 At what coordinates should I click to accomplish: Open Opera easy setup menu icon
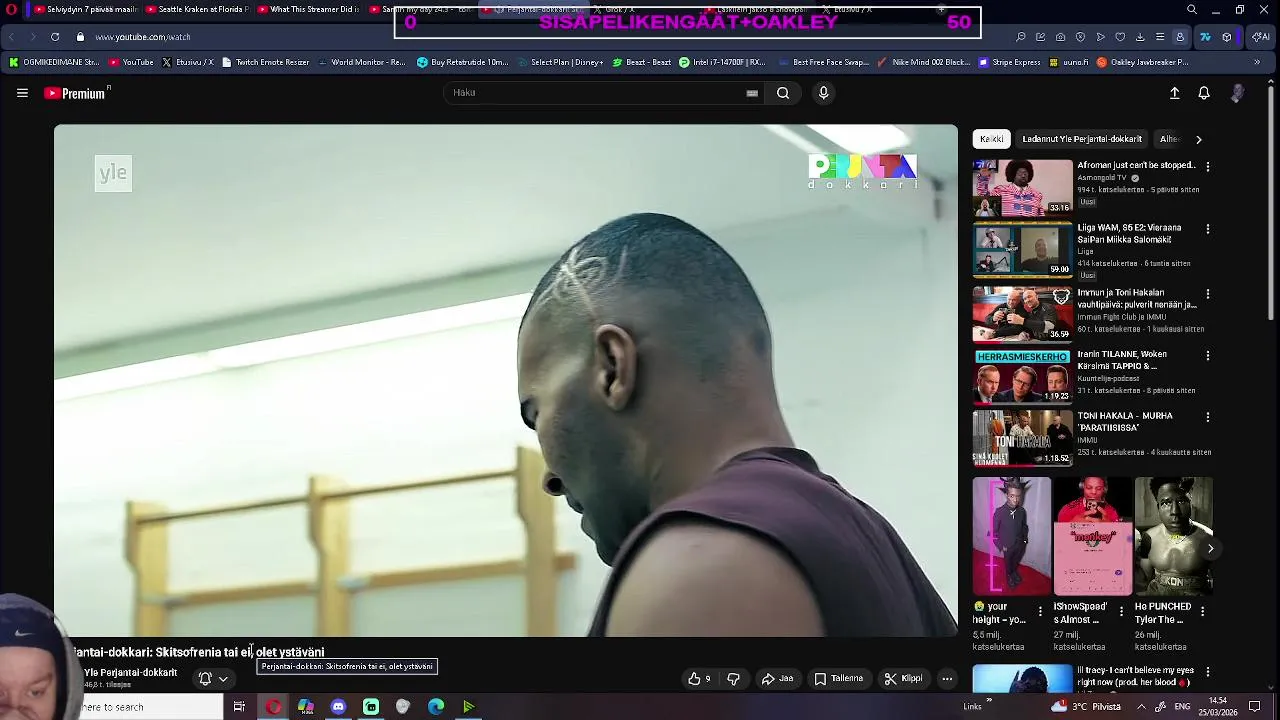pyautogui.click(x=1160, y=37)
